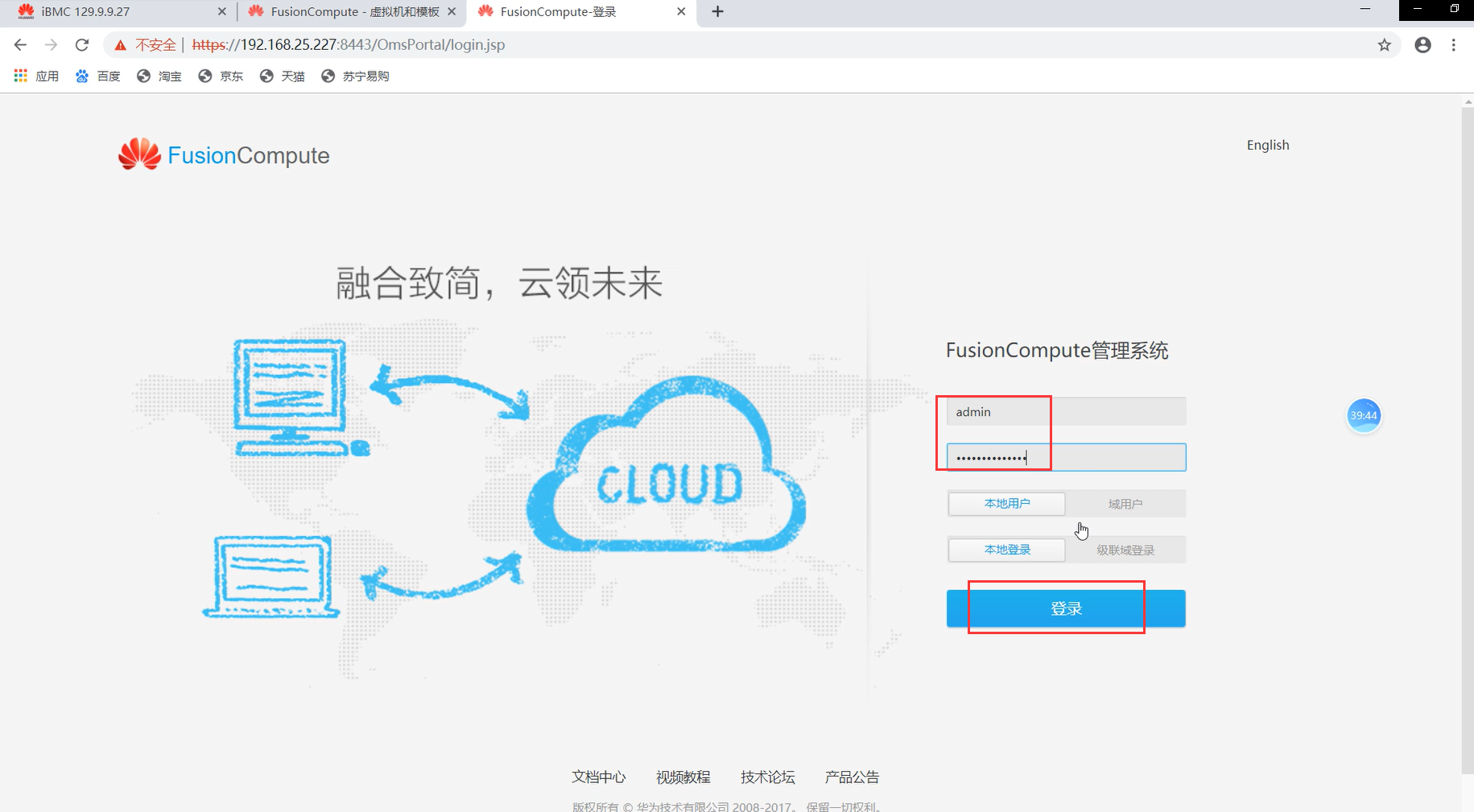Click the Huawei FusionCompute logo
Screen dimensions: 1474x812
click(224, 155)
